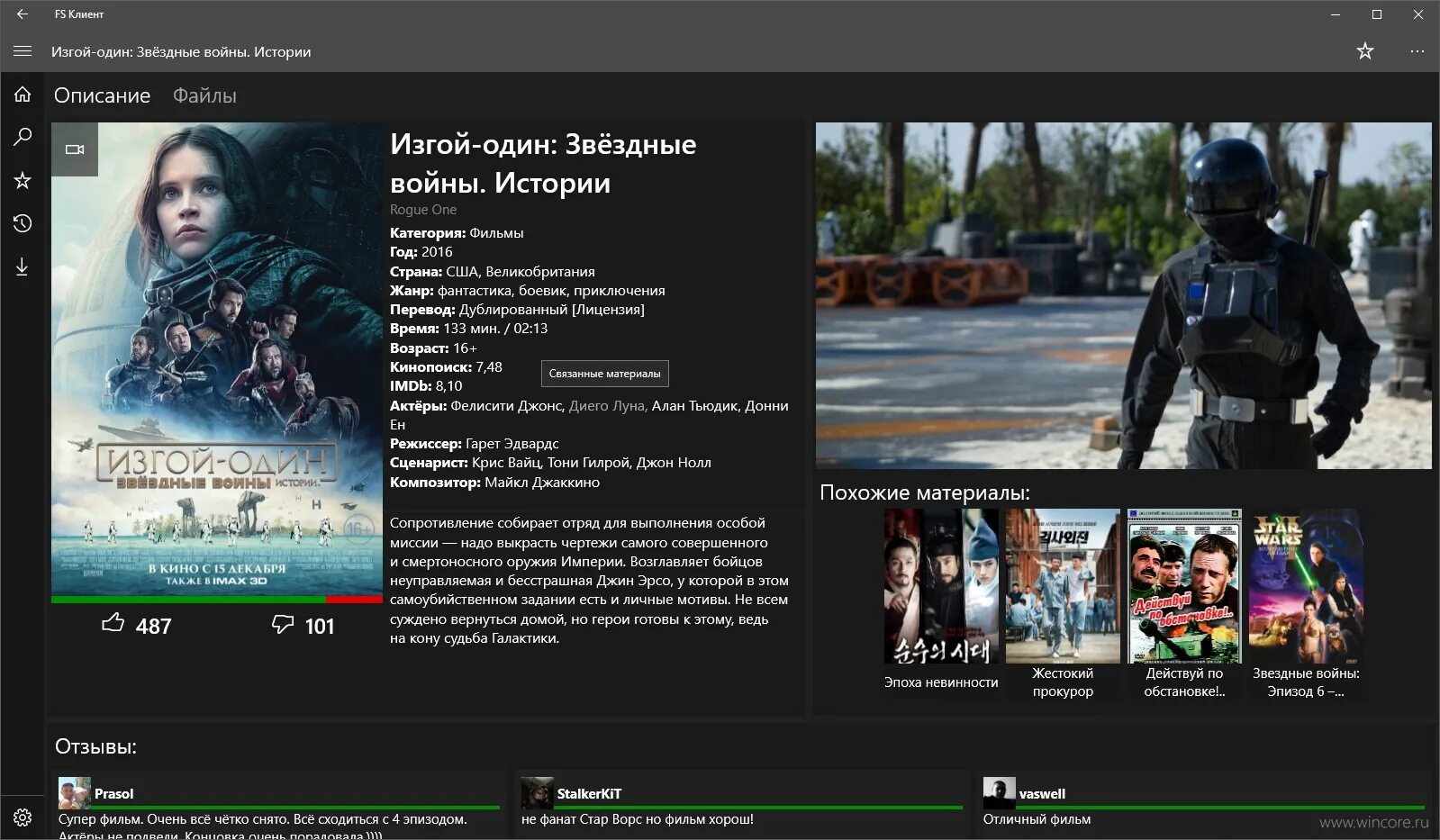
Task: Go back with the arrow icon
Action: point(23,14)
